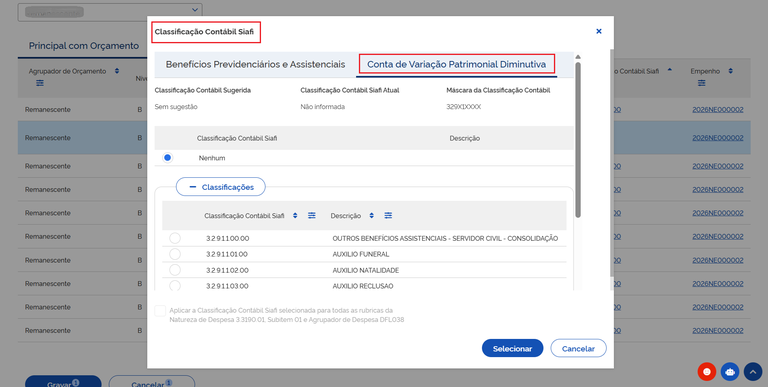Open Conta de Variação Patrimonial Diminutiva tab
768x387 pixels.
(456, 65)
